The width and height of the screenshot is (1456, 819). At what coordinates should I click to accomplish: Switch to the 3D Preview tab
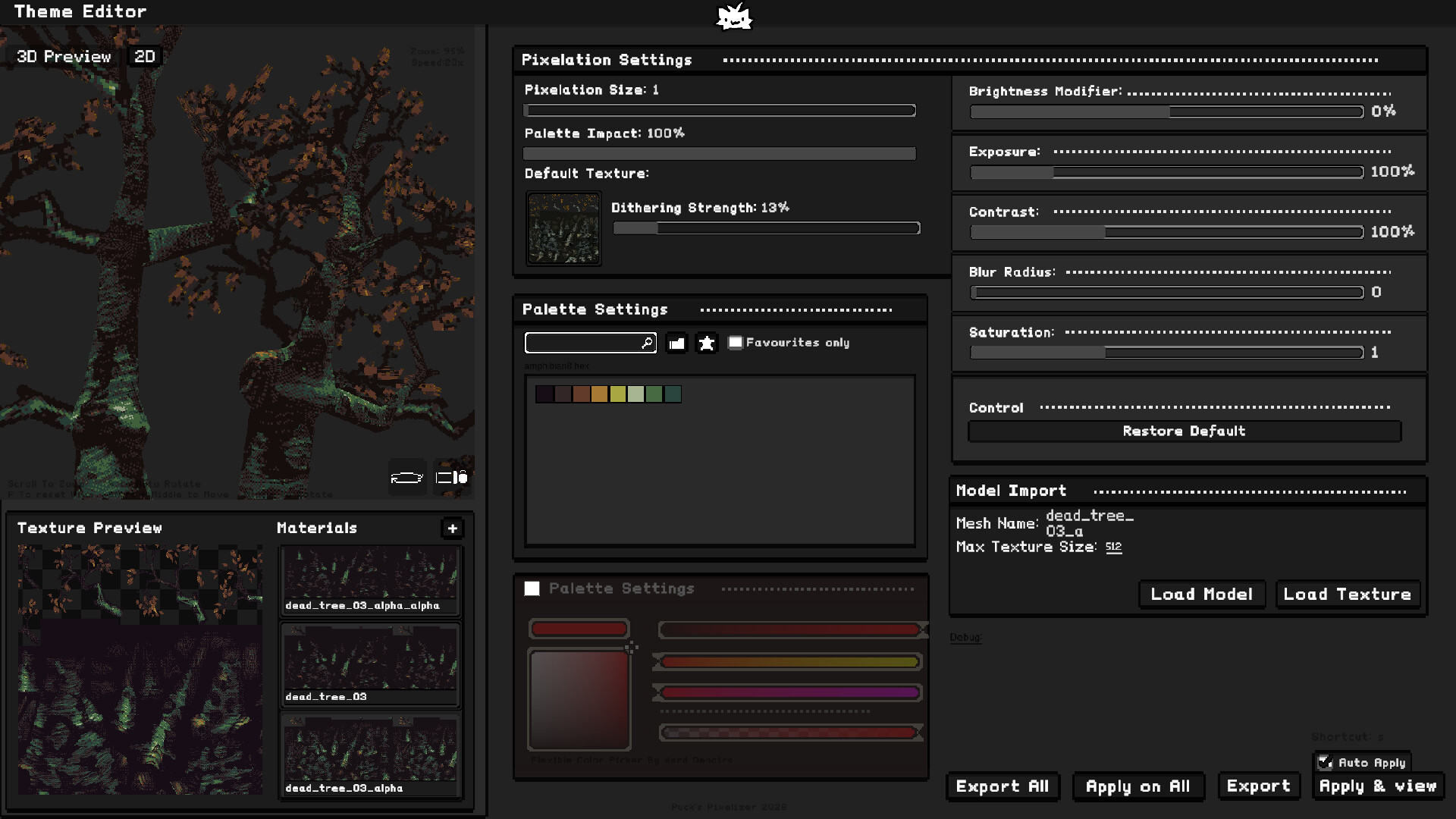(x=64, y=57)
